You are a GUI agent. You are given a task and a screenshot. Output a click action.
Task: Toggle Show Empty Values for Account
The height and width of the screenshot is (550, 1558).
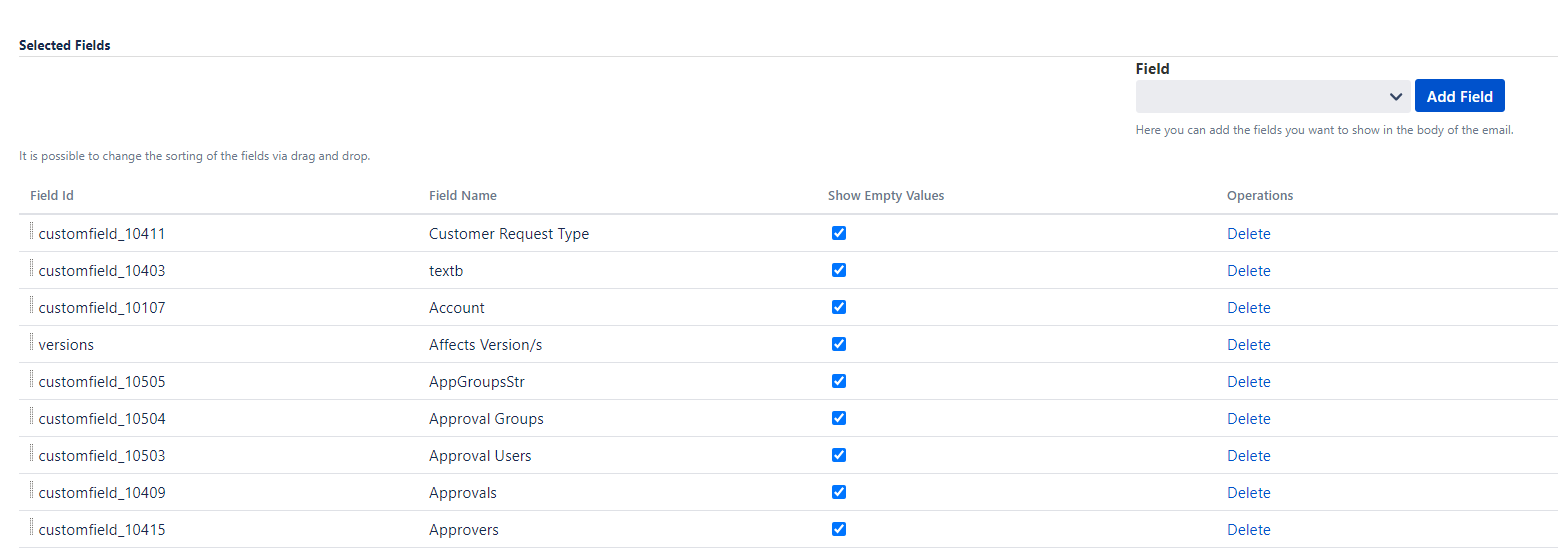(x=839, y=307)
